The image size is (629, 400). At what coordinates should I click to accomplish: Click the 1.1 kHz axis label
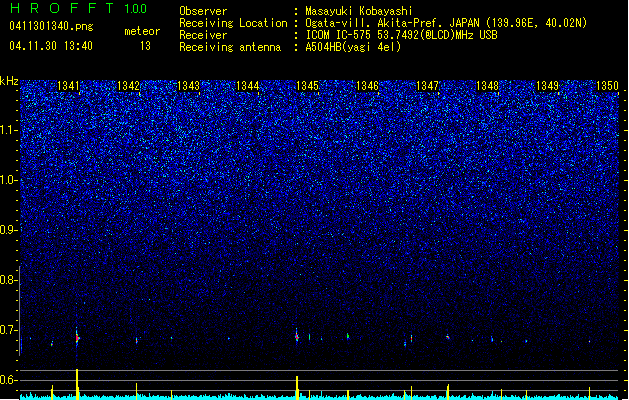[x=9, y=130]
